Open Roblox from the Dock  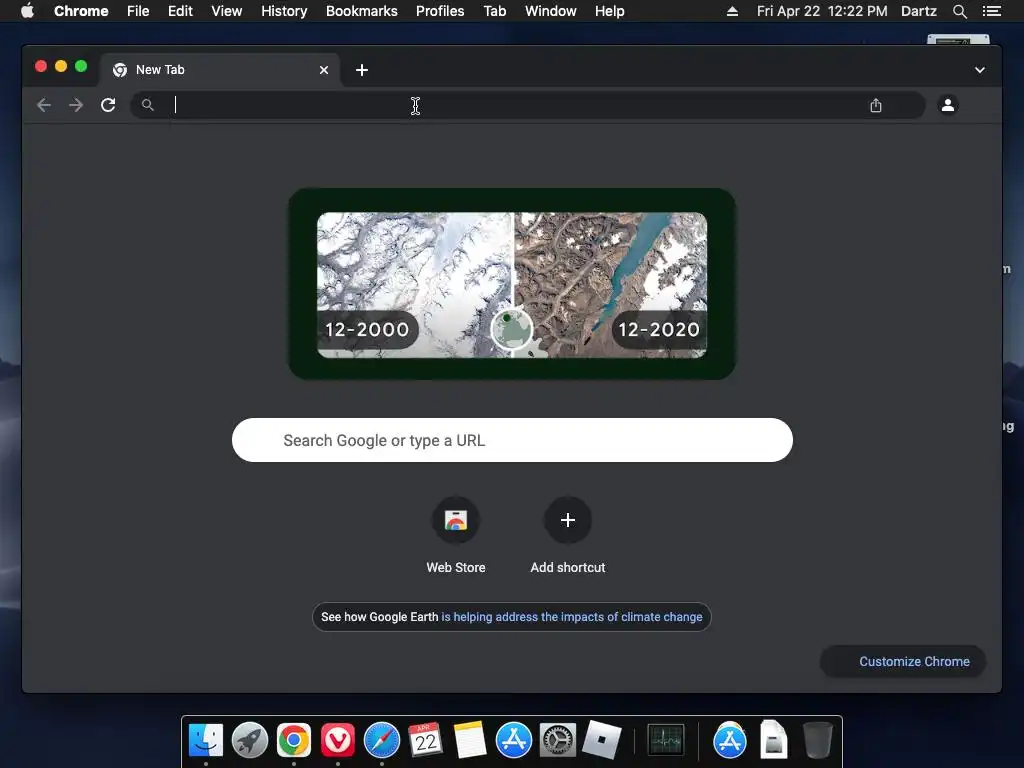[601, 740]
